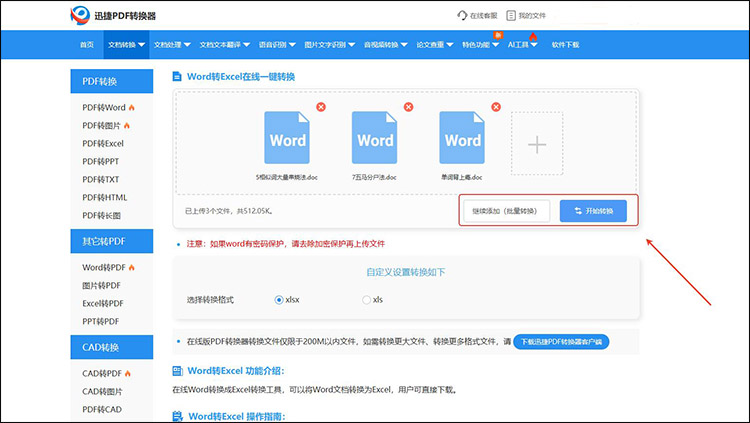This screenshot has width=750, height=423.
Task: Click the plus tile to add a file
Action: pyautogui.click(x=537, y=144)
